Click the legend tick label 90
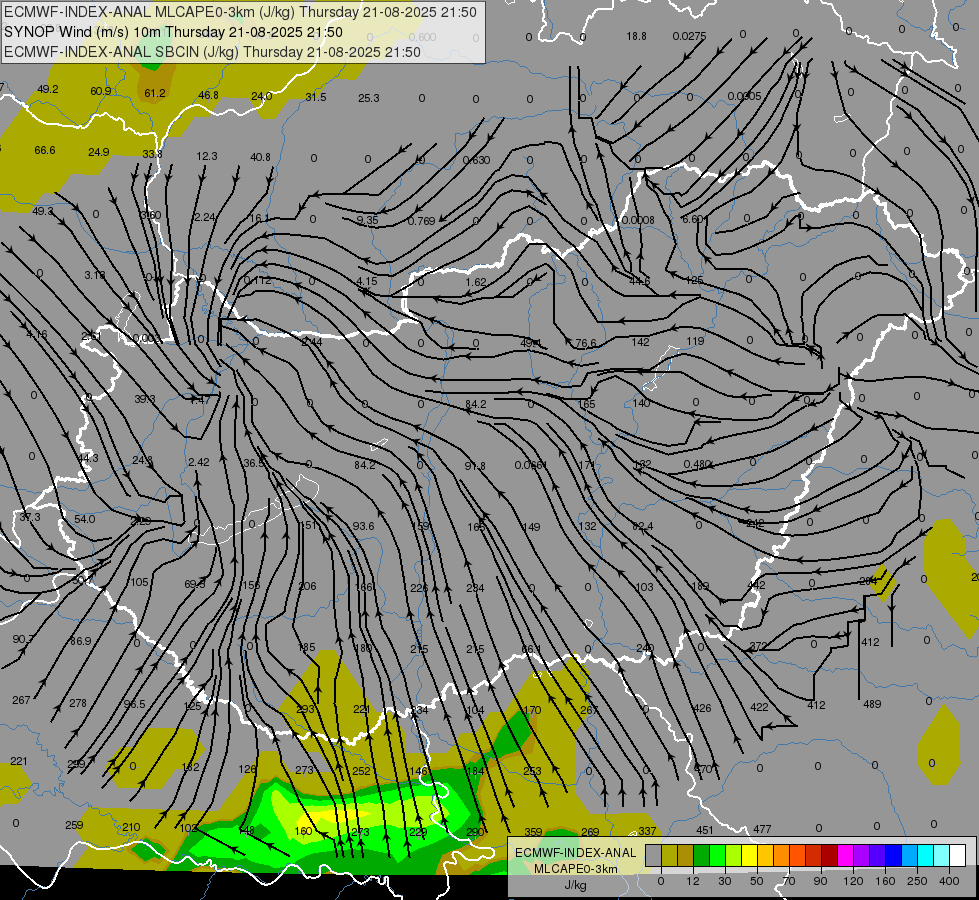 click(820, 881)
